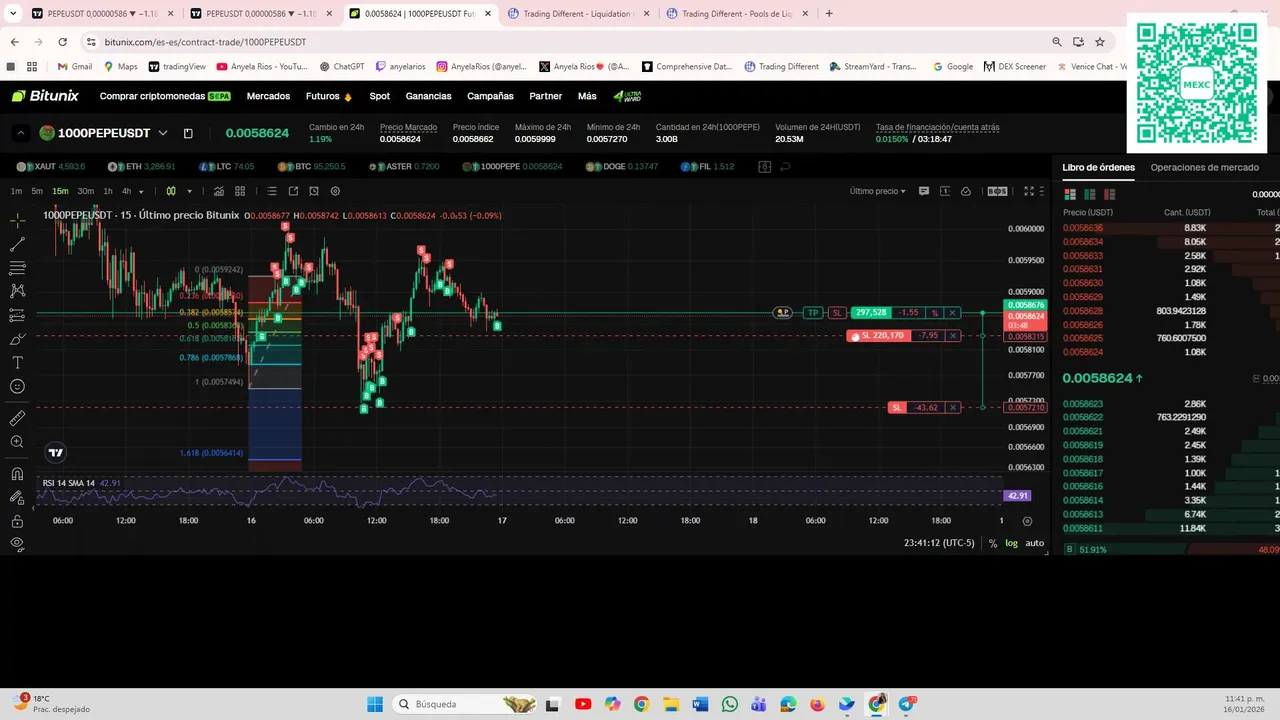
Task: Open the 1000PEPEUSDT pair selector dropdown
Action: 163,133
